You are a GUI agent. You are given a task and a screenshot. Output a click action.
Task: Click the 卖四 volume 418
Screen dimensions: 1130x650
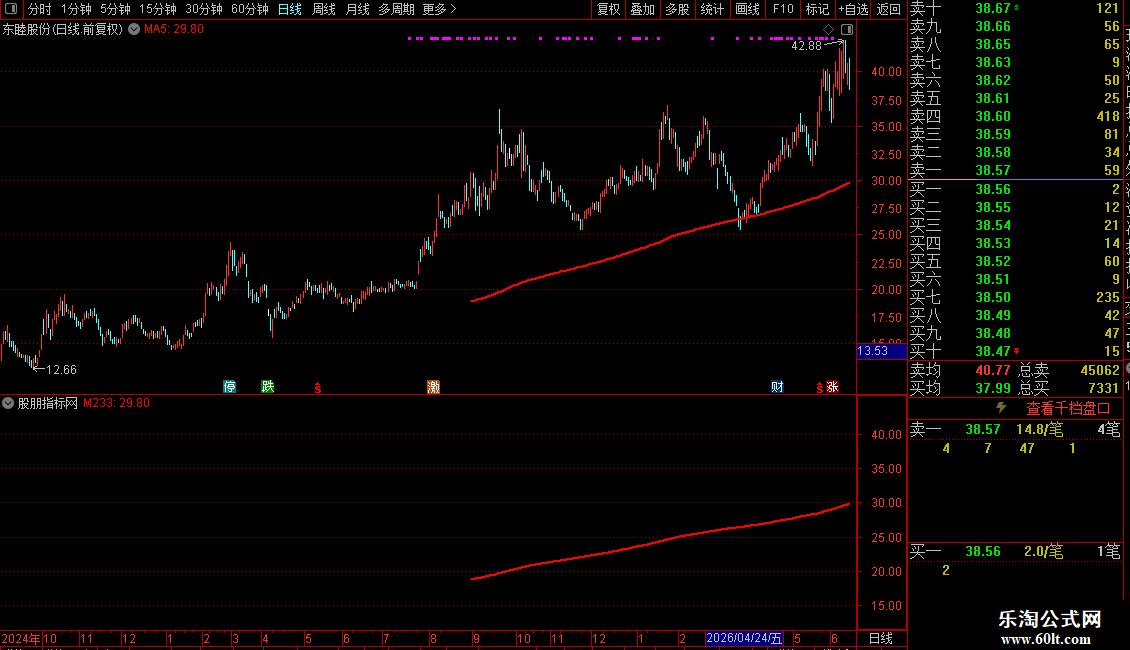point(1108,117)
